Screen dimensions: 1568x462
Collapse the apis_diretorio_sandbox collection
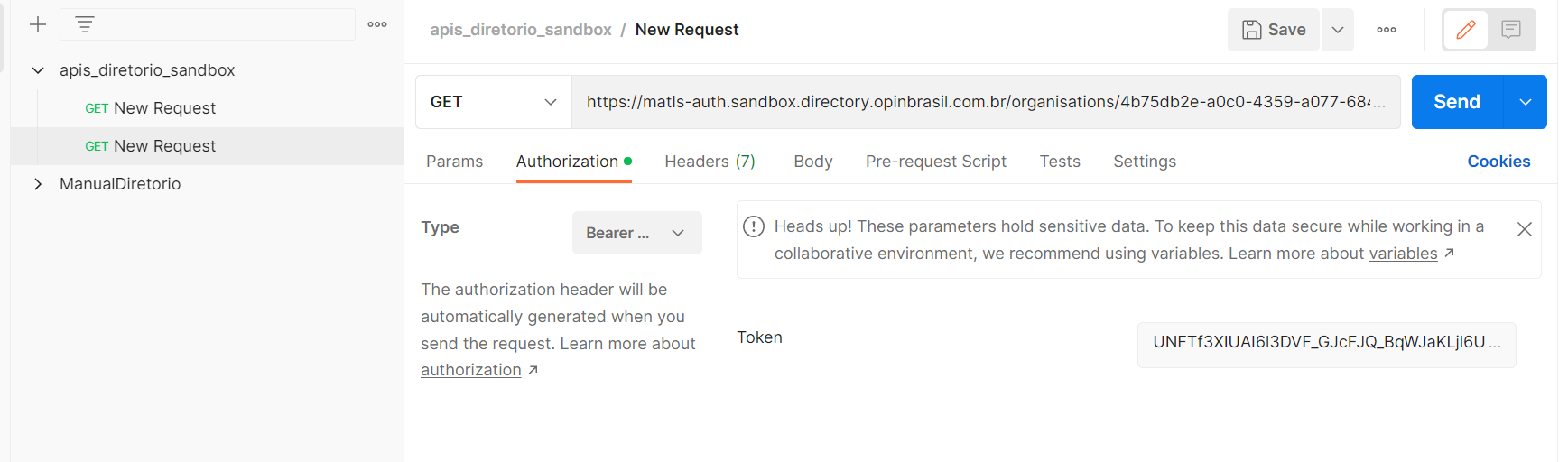pos(38,70)
